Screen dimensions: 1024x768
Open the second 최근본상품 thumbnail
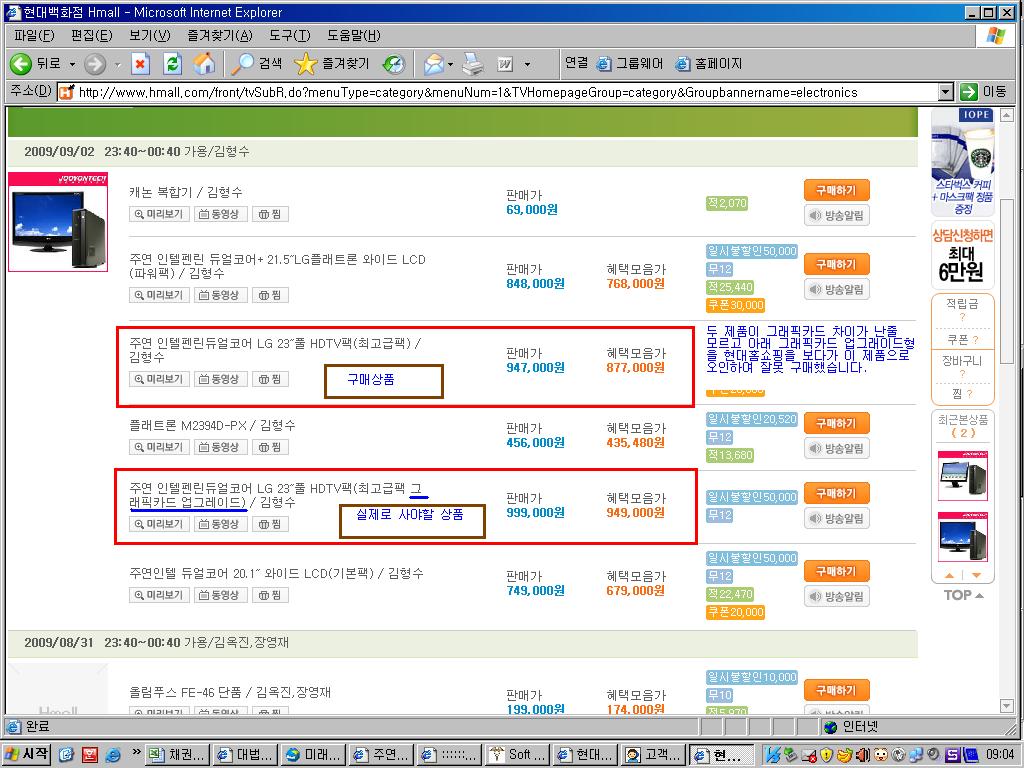(x=963, y=537)
